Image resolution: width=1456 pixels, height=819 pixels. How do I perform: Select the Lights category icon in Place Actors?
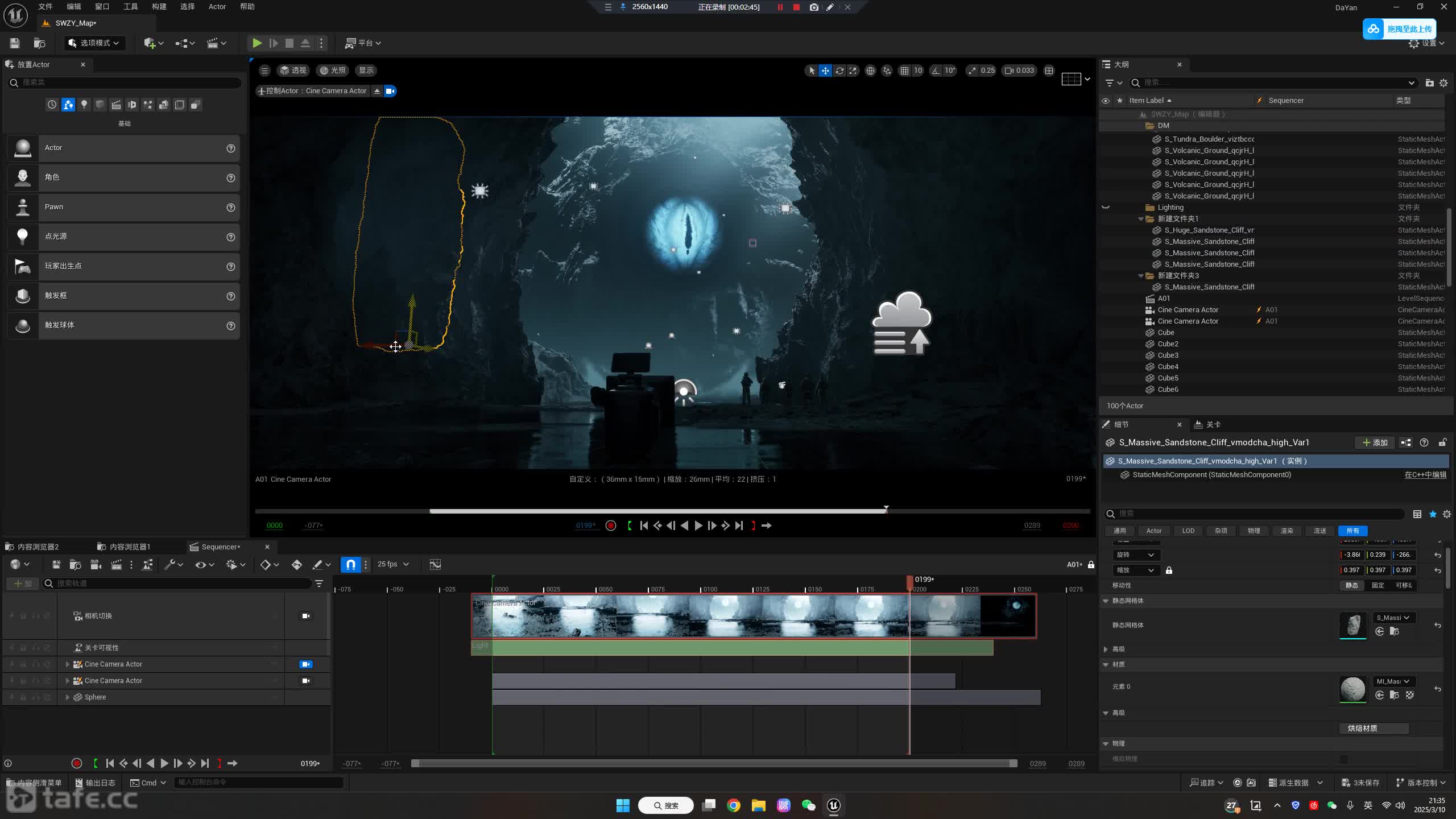[84, 105]
